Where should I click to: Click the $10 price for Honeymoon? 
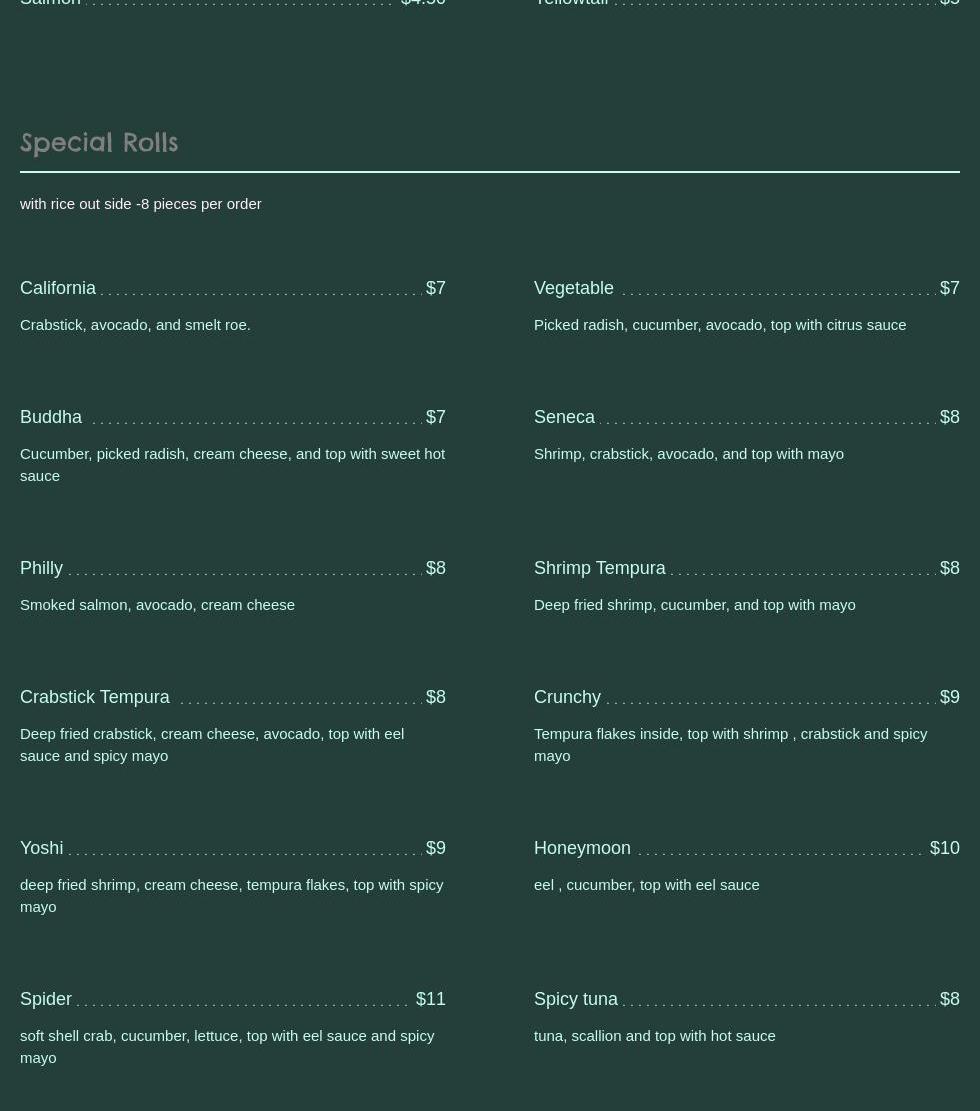coord(944,848)
